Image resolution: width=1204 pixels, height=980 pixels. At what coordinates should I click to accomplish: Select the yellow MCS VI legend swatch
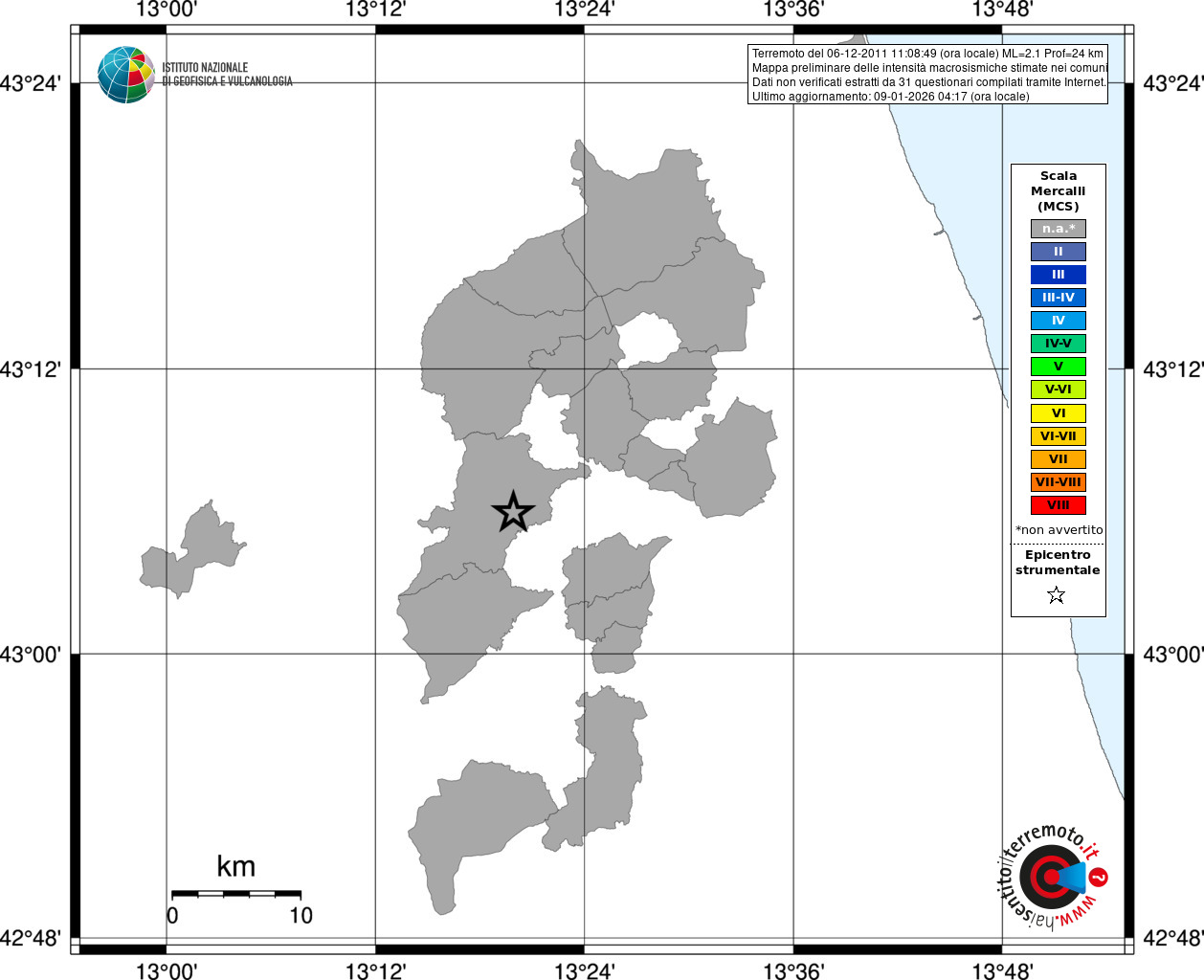pos(1059,413)
